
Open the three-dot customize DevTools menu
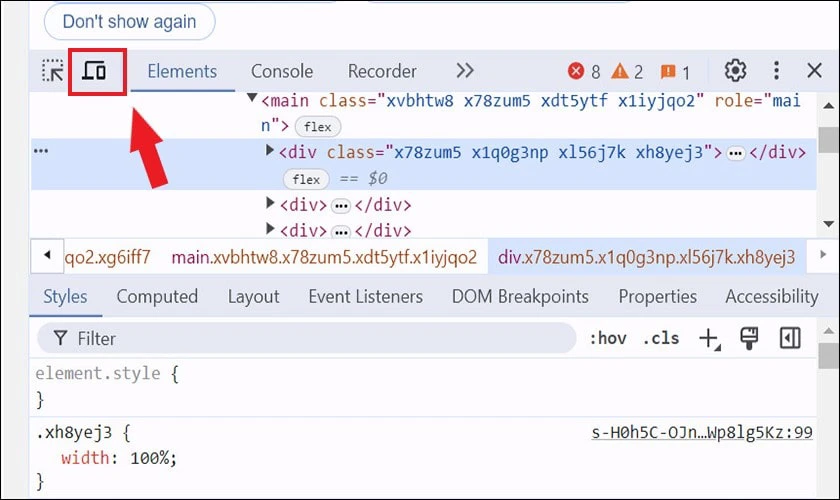coord(776,71)
